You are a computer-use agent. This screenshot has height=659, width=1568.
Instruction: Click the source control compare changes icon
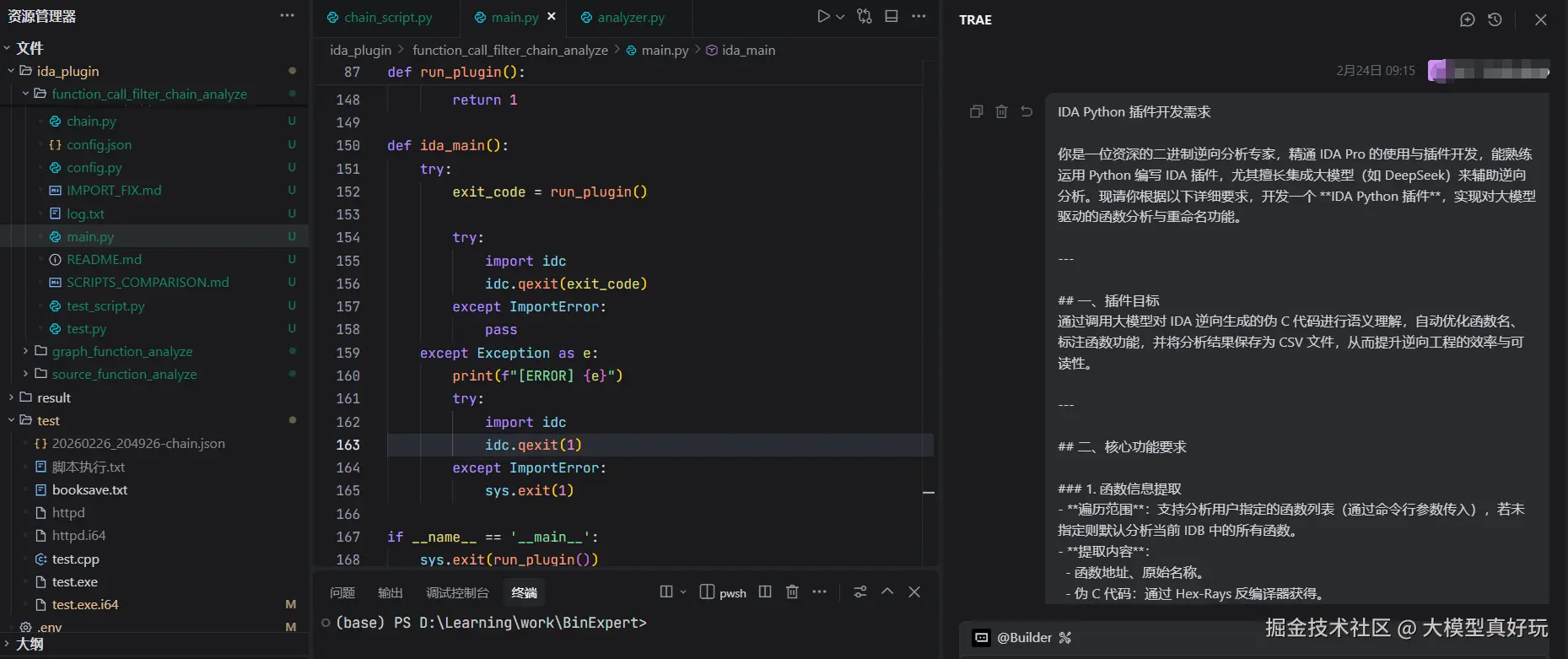point(865,17)
